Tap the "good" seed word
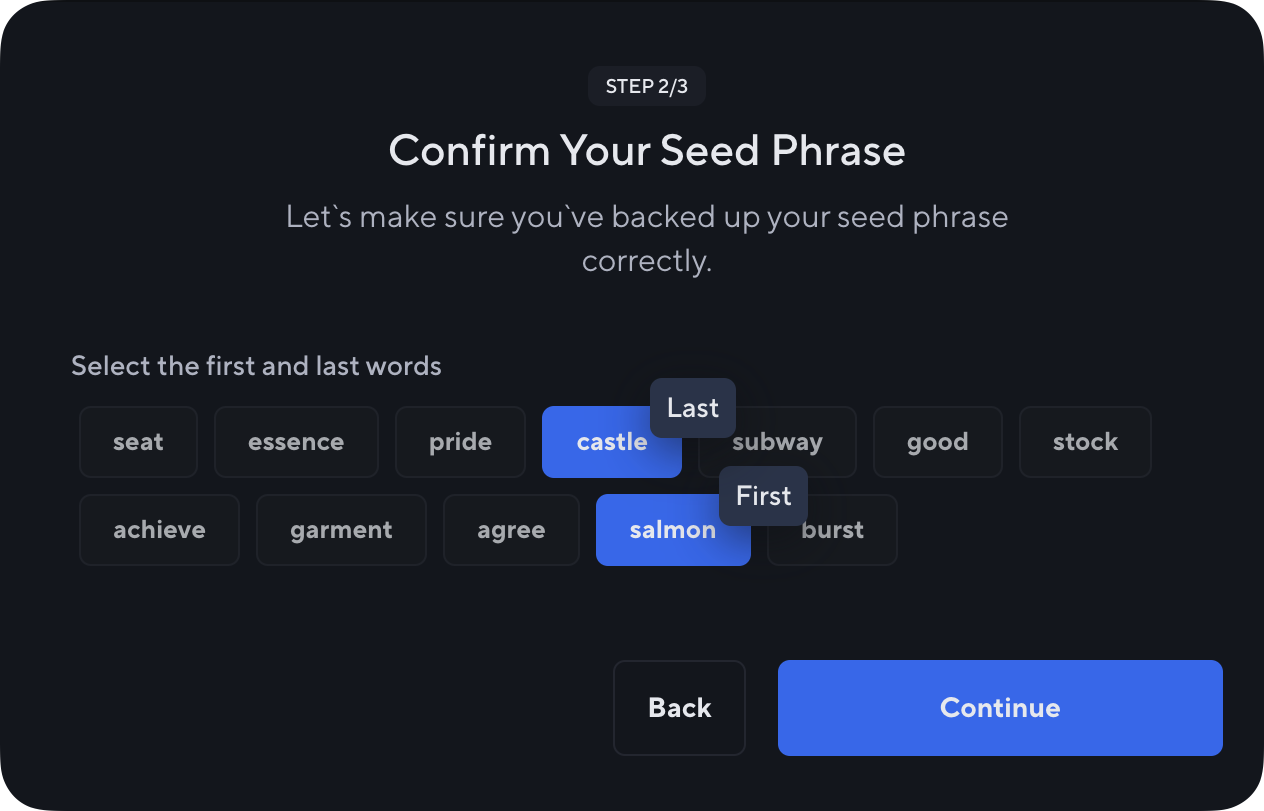The width and height of the screenshot is (1264, 811). (x=937, y=442)
